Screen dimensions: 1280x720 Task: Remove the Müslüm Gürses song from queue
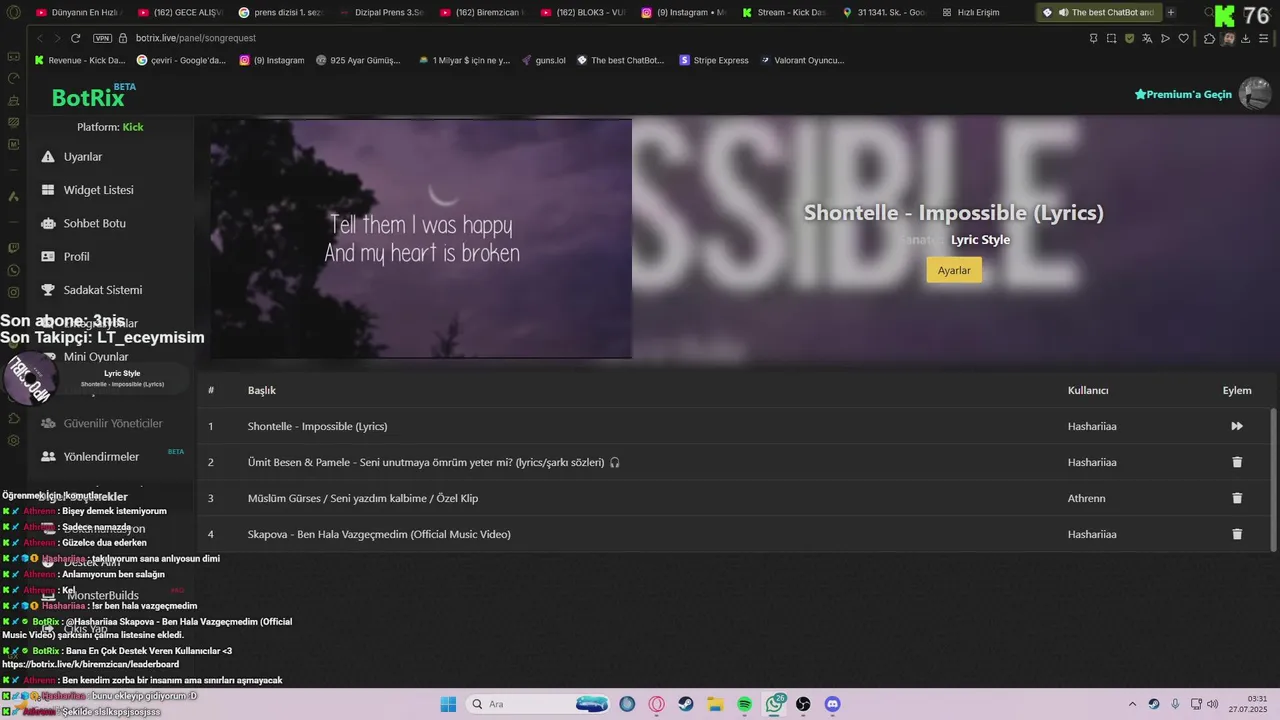[1237, 498]
